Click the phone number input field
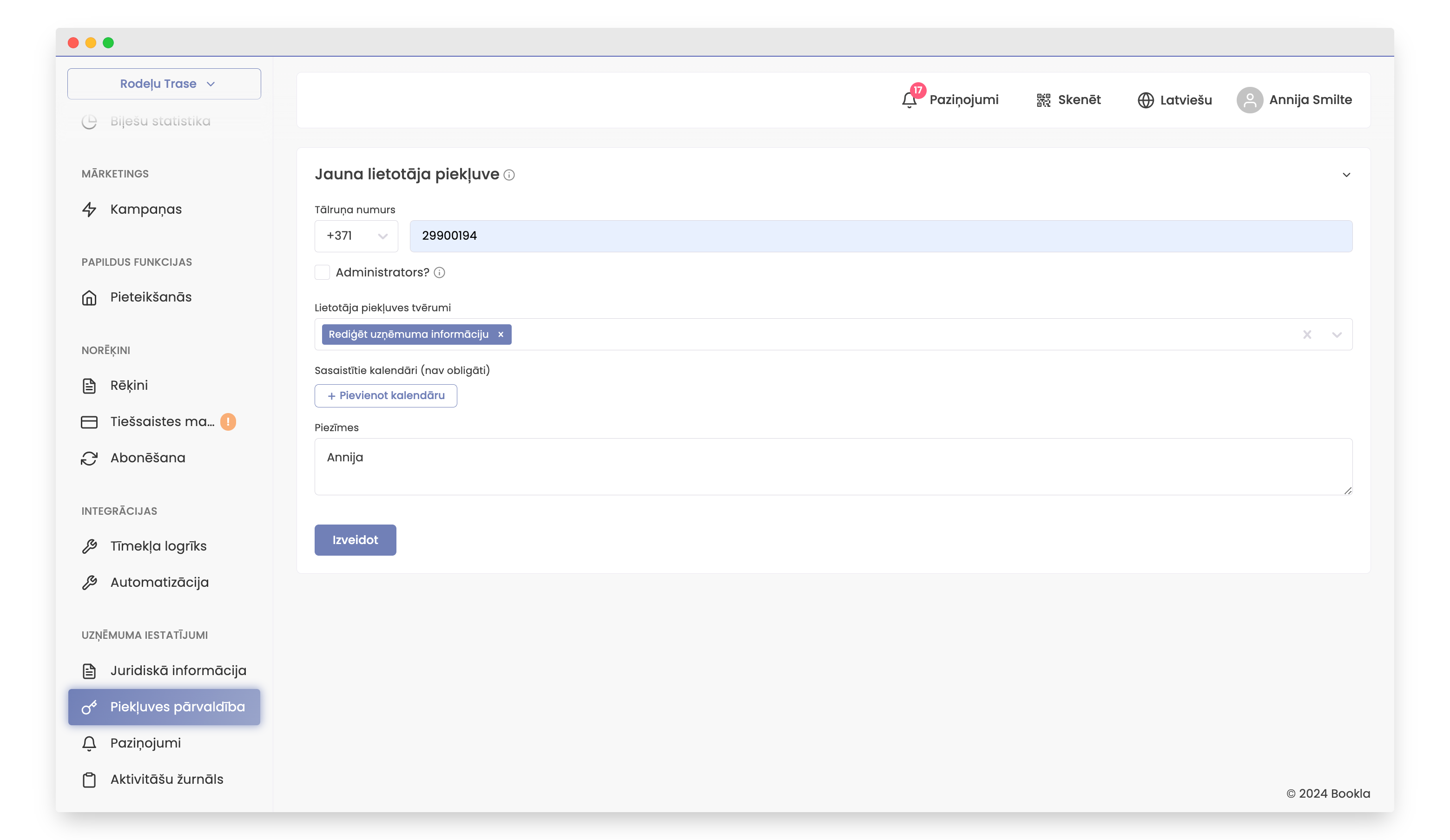The width and height of the screenshot is (1450, 840). (x=880, y=236)
